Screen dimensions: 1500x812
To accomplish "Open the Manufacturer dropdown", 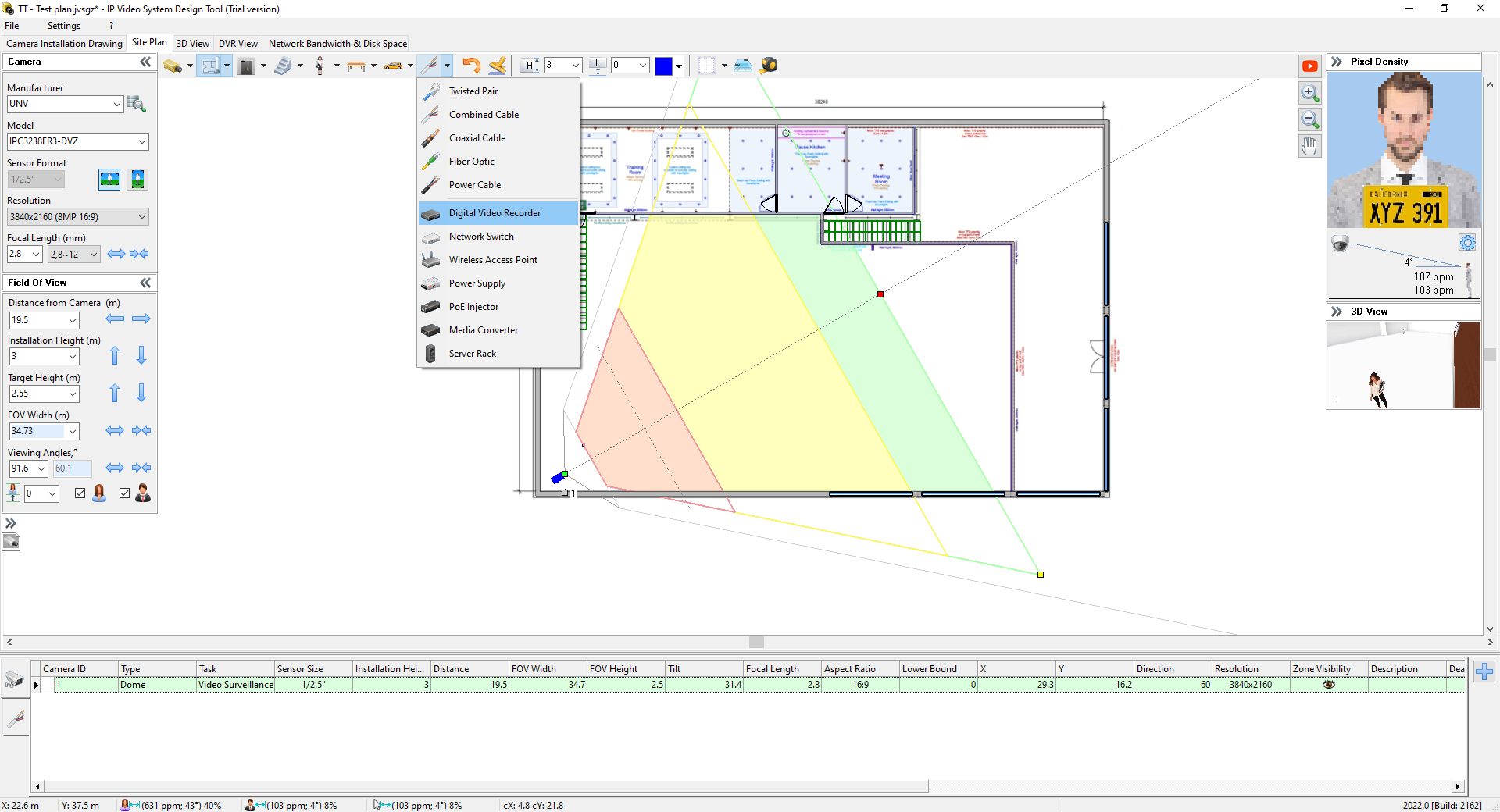I will coord(116,104).
